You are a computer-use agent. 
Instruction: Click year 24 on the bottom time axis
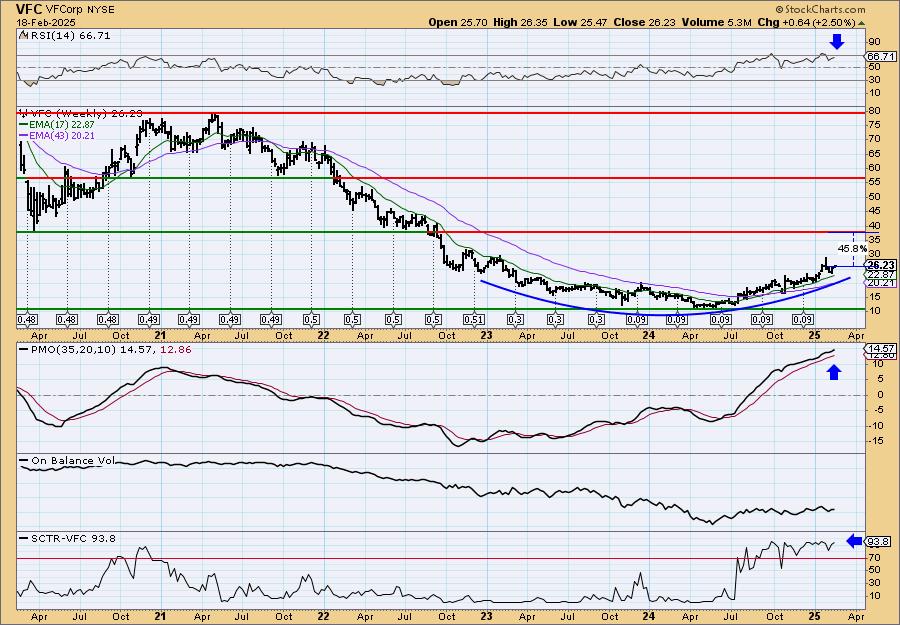point(649,615)
